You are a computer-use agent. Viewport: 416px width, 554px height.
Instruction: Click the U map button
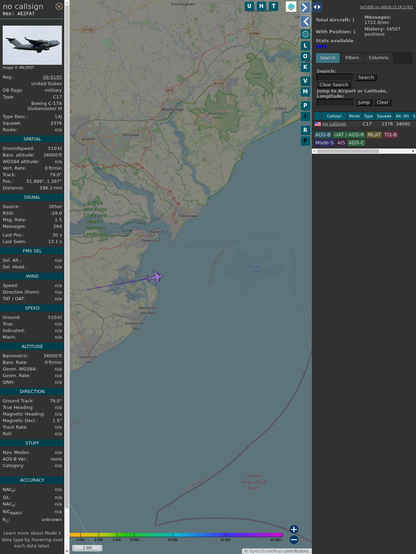[x=249, y=6]
